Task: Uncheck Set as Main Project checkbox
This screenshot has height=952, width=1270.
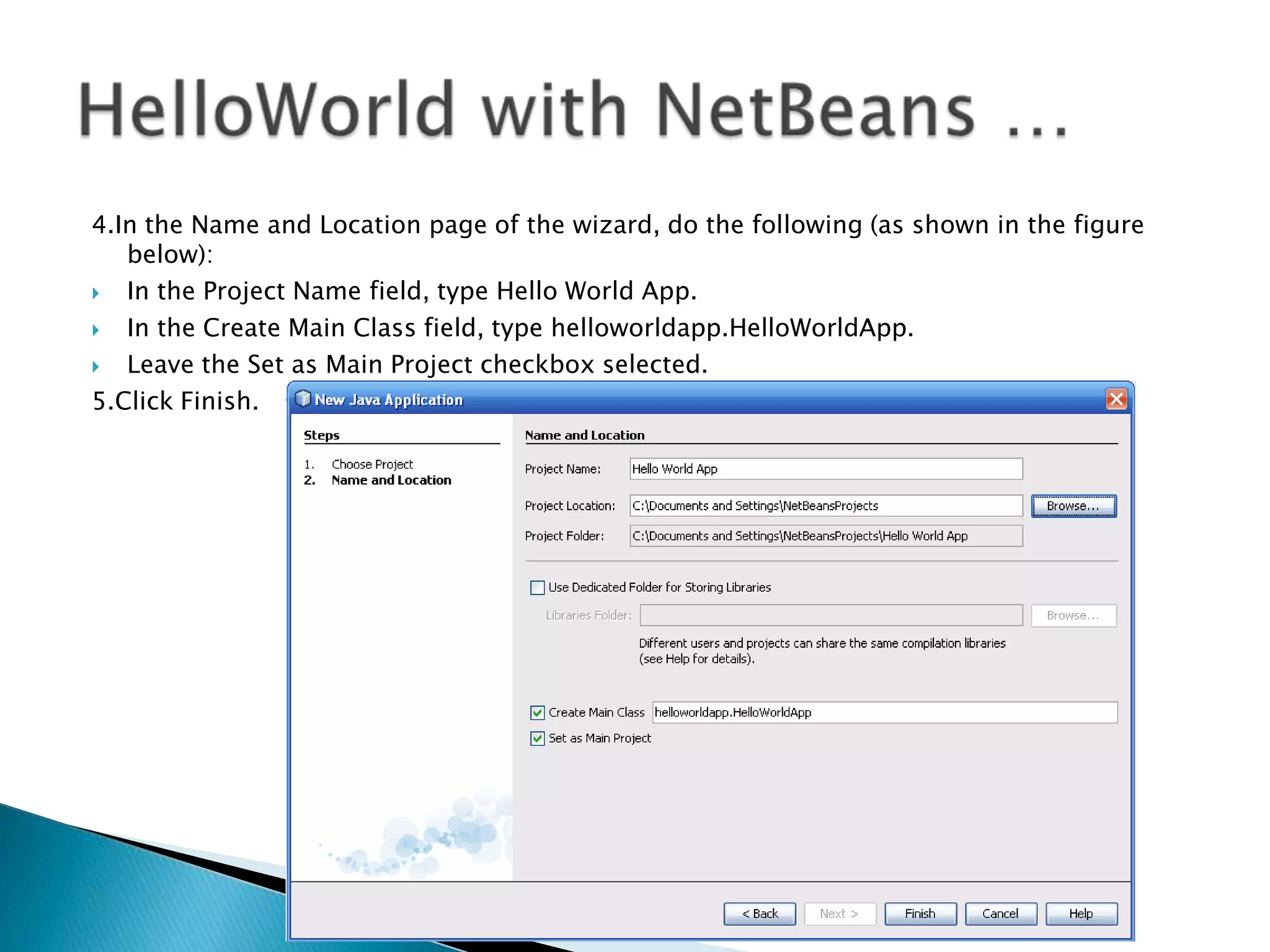Action: (x=538, y=738)
